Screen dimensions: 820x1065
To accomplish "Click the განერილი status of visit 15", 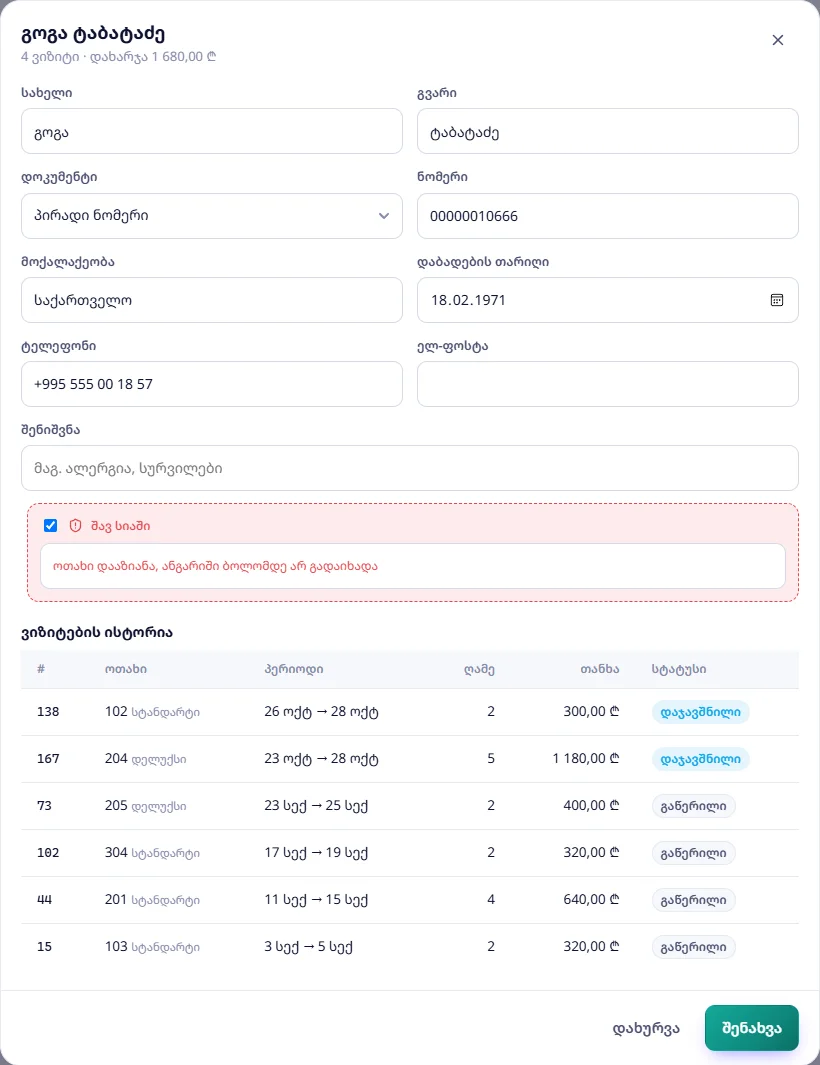I will click(x=694, y=946).
